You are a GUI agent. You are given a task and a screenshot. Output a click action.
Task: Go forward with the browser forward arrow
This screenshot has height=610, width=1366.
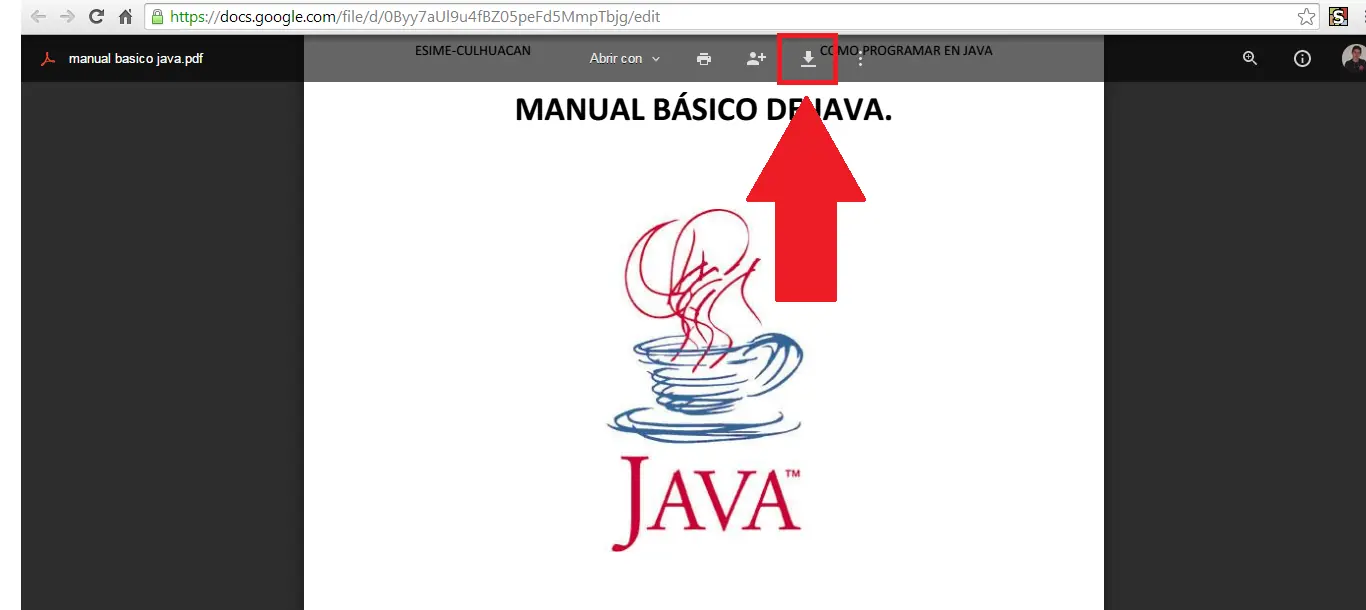tap(68, 17)
